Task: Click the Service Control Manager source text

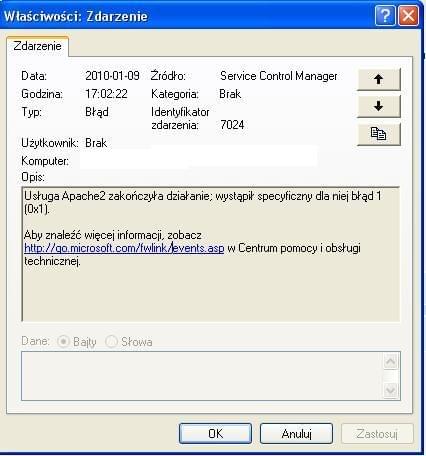Action: 279,76
